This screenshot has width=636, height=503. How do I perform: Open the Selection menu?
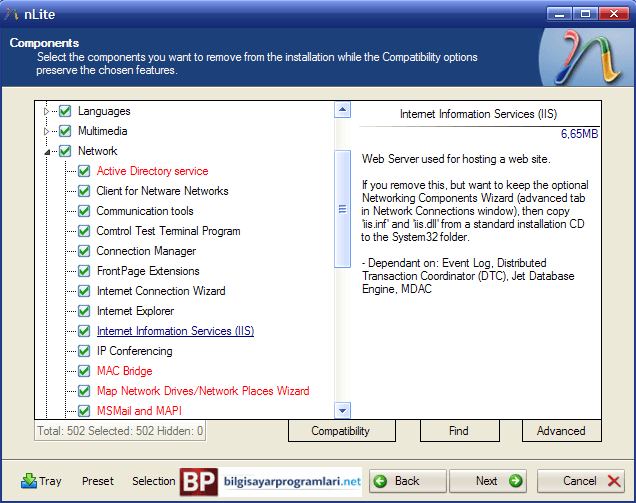(154, 481)
